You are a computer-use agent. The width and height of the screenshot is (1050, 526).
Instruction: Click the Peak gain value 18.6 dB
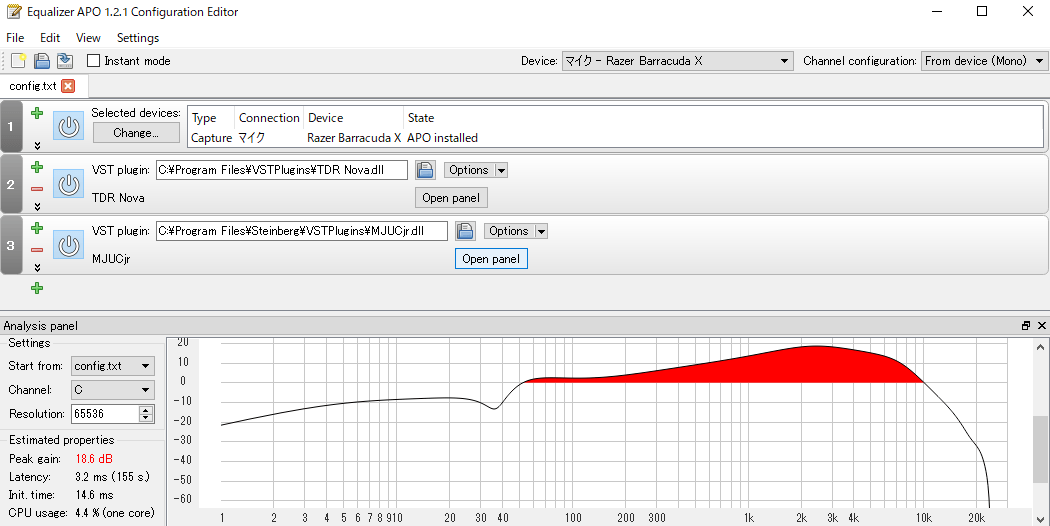(94, 459)
